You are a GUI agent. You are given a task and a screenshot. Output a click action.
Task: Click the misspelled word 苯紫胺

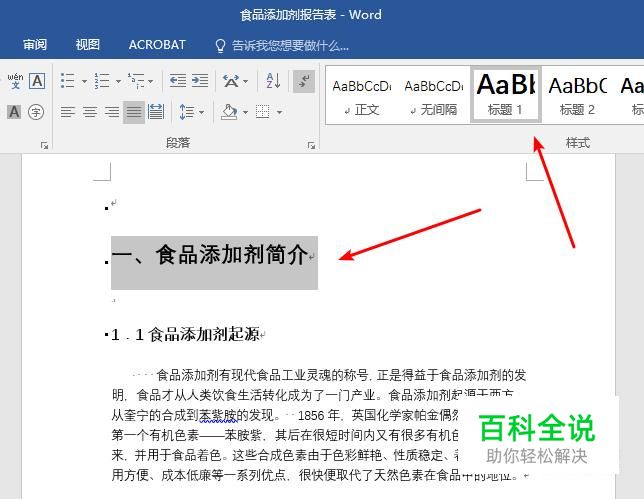click(218, 415)
